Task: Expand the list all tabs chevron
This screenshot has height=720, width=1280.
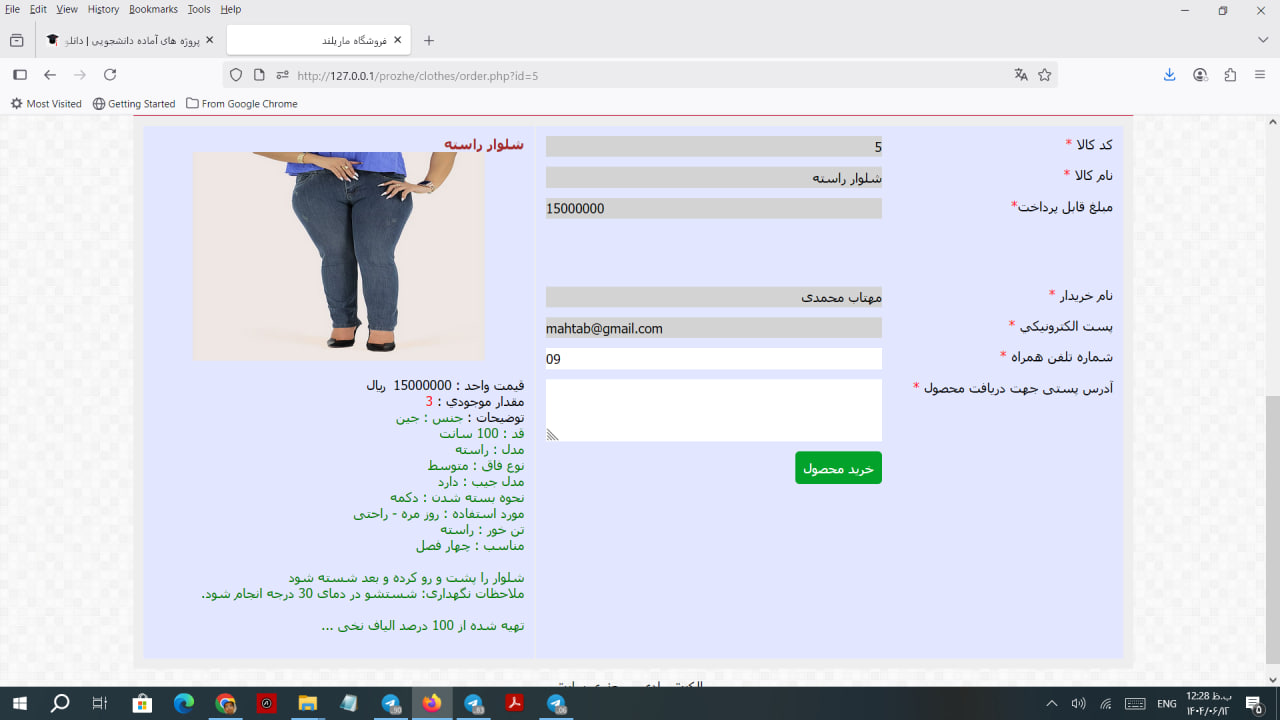Action: (x=1263, y=40)
